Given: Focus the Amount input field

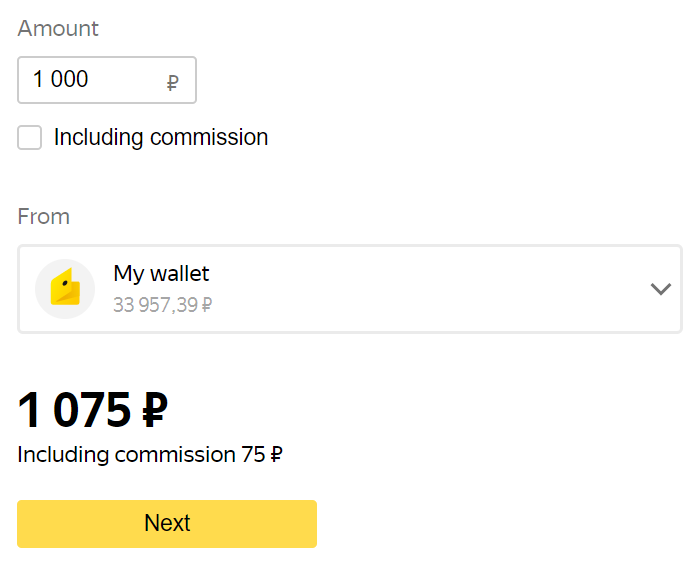Looking at the screenshot, I should (x=107, y=80).
